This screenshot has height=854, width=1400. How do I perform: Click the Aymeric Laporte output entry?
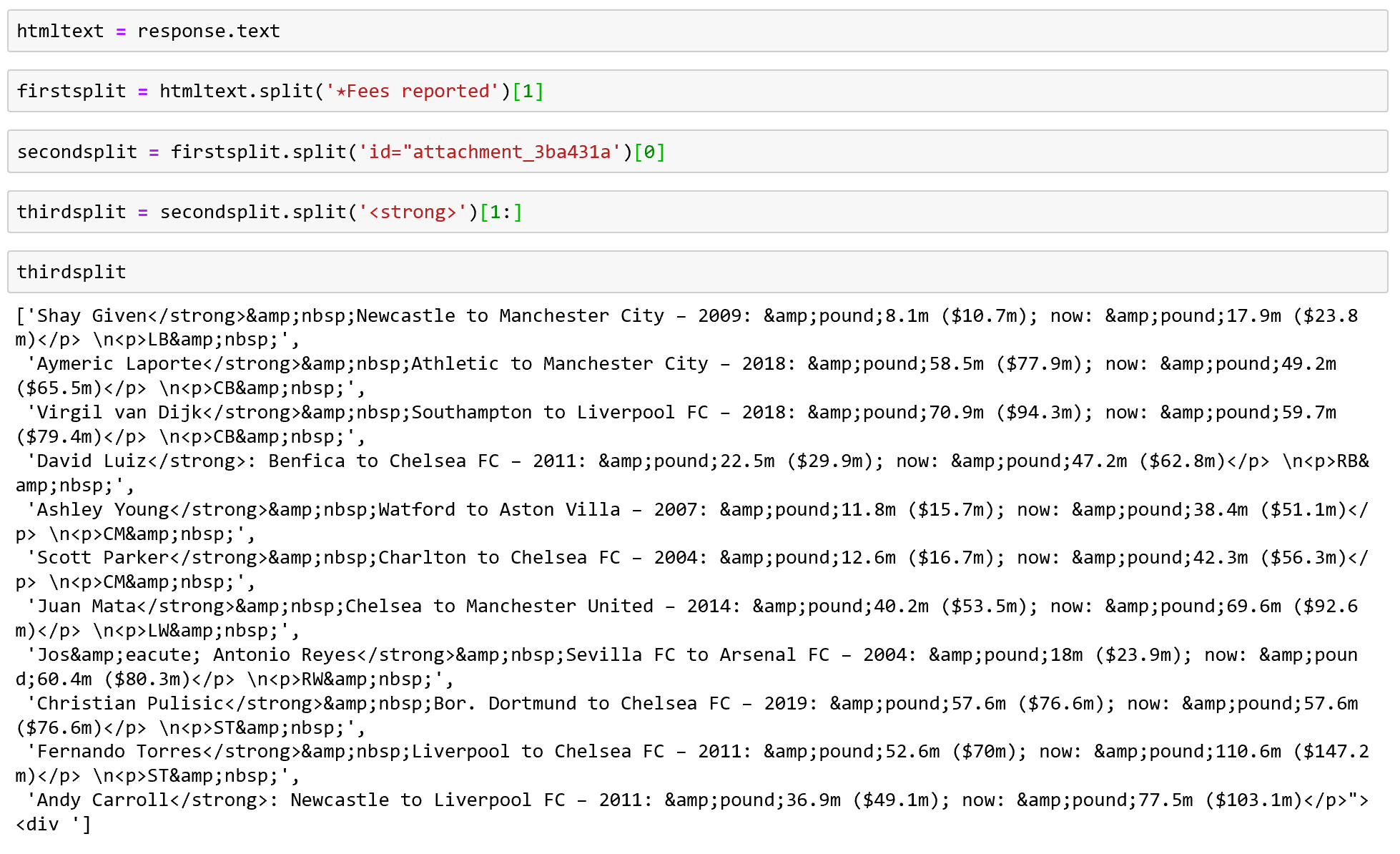click(119, 364)
